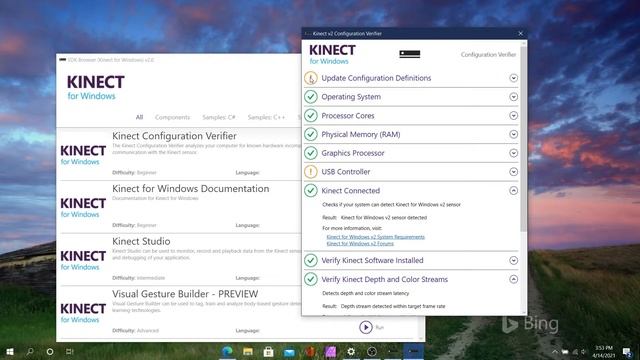Click the Kinect logo beside Visual Gesture Builder
The width and height of the screenshot is (640, 360).
(x=83, y=313)
